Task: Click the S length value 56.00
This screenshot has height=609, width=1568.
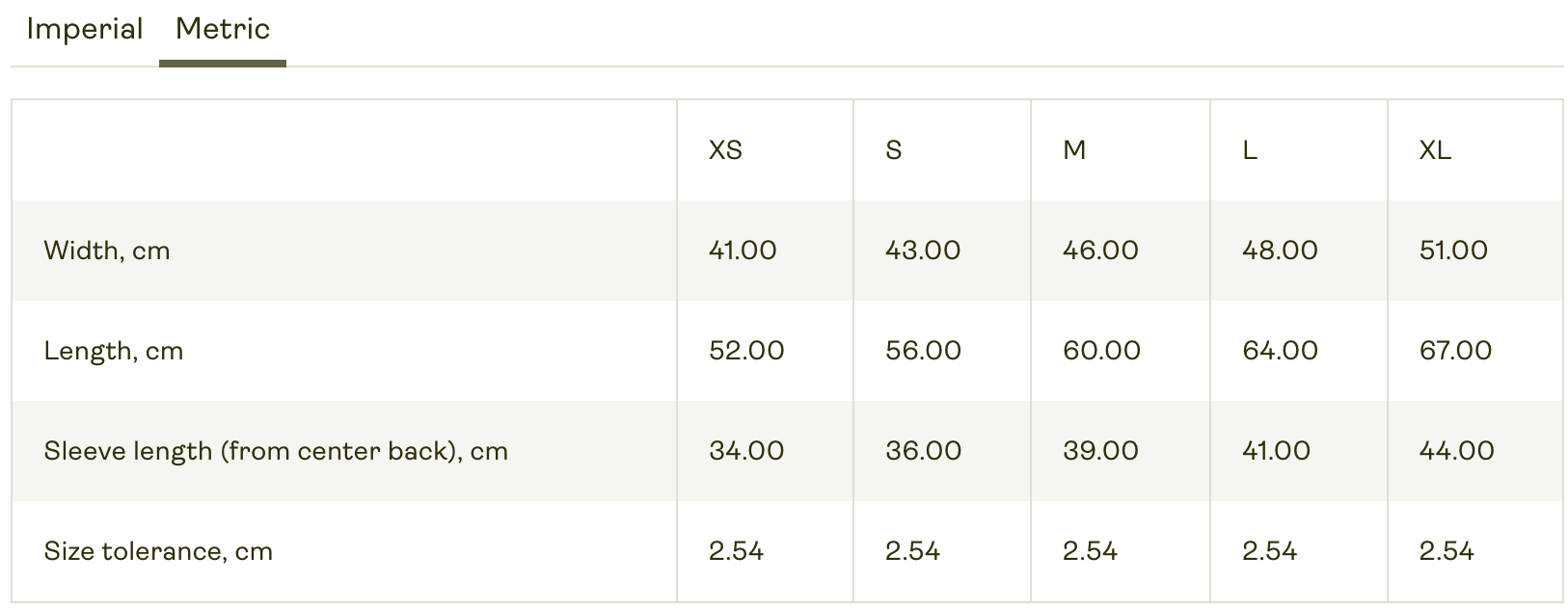Action: click(x=923, y=351)
